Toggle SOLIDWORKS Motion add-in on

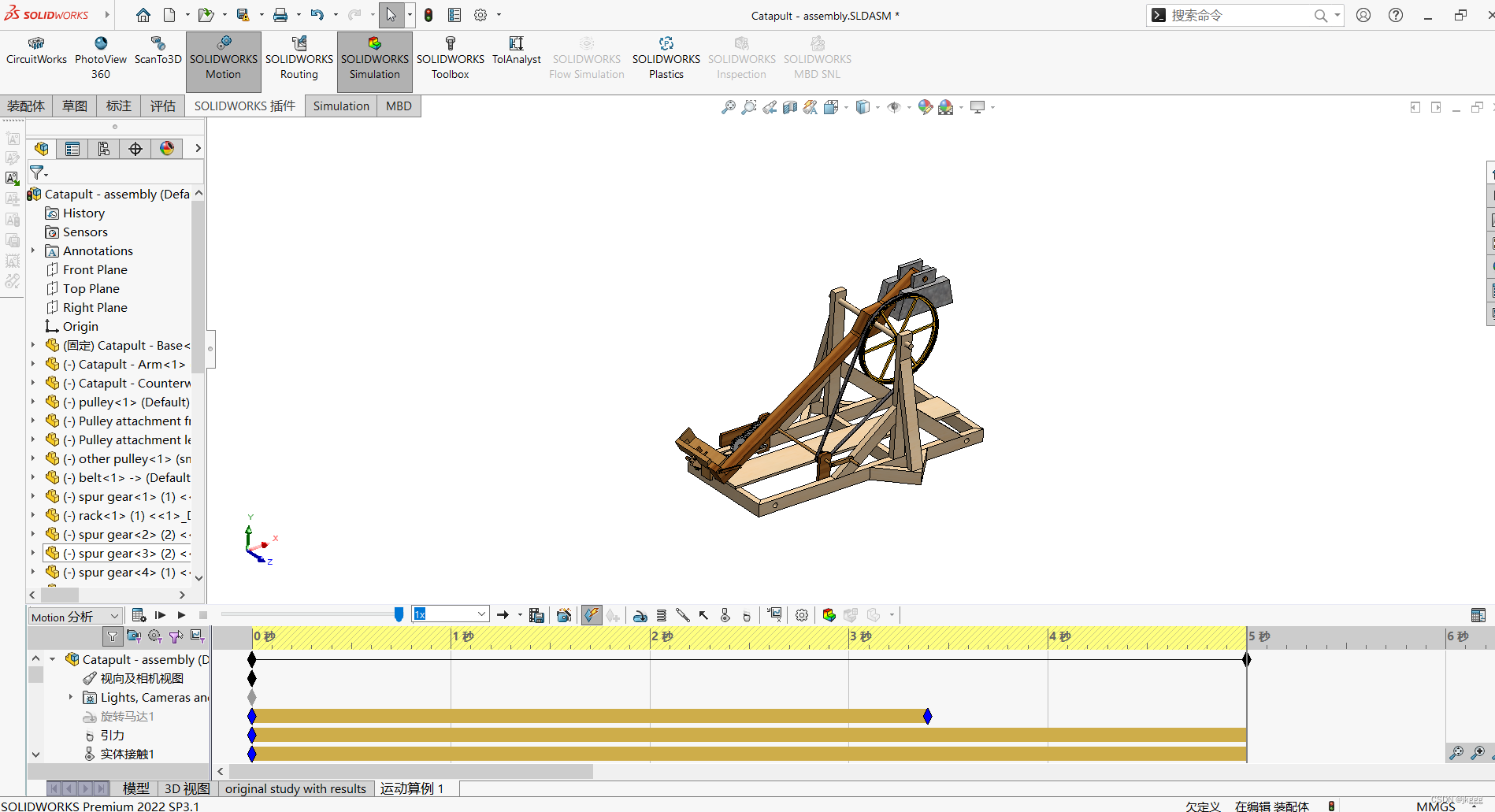click(223, 57)
